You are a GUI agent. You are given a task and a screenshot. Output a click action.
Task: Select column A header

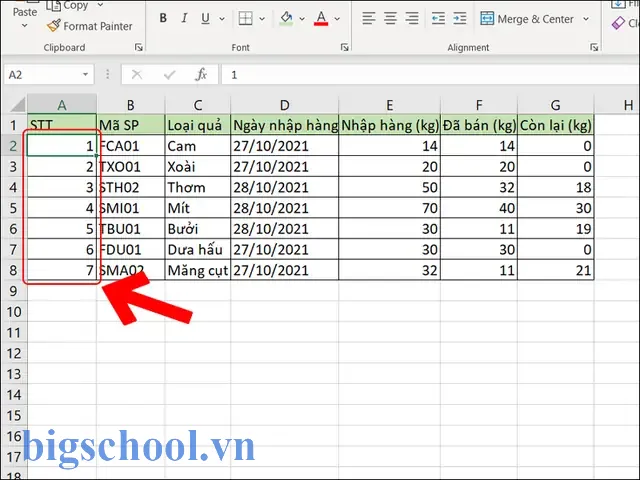click(x=62, y=105)
